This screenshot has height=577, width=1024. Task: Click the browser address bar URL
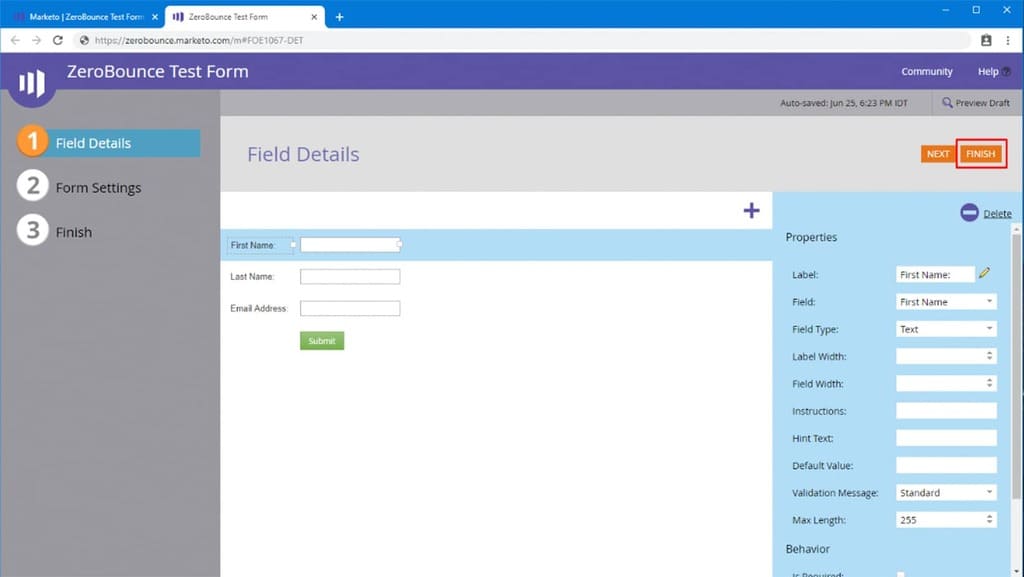point(199,40)
